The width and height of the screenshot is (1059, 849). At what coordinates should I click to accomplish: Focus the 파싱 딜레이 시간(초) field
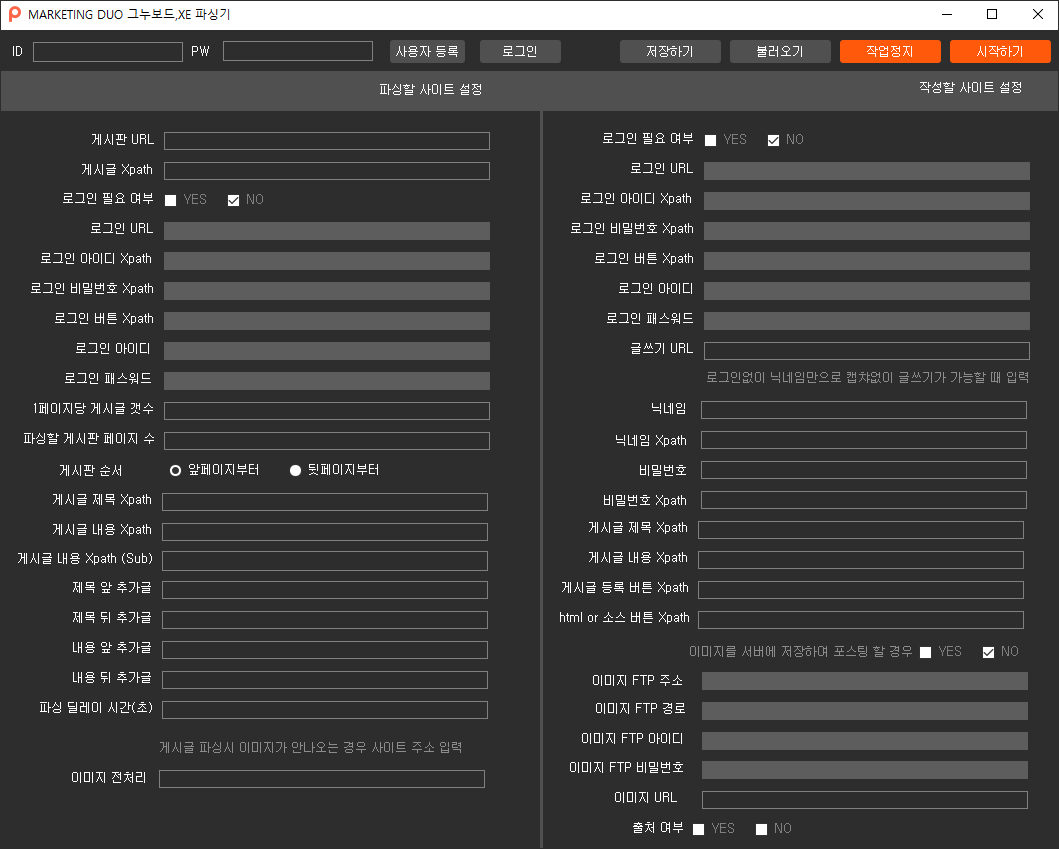pyautogui.click(x=325, y=710)
